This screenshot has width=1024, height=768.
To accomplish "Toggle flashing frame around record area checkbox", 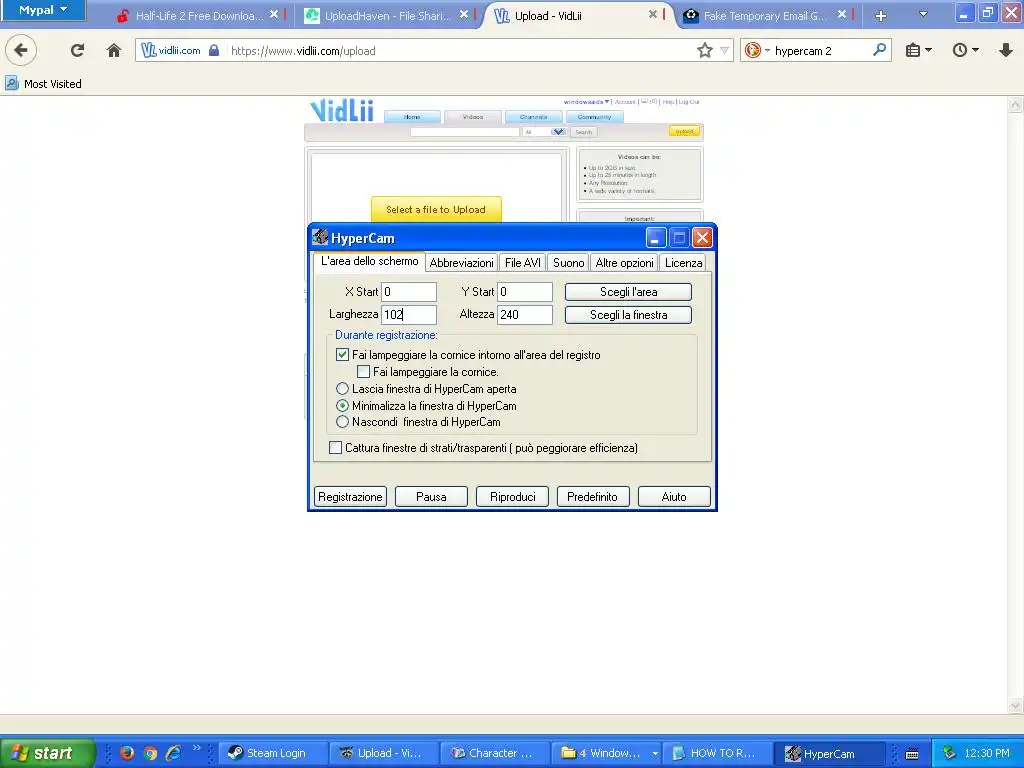I will point(342,355).
